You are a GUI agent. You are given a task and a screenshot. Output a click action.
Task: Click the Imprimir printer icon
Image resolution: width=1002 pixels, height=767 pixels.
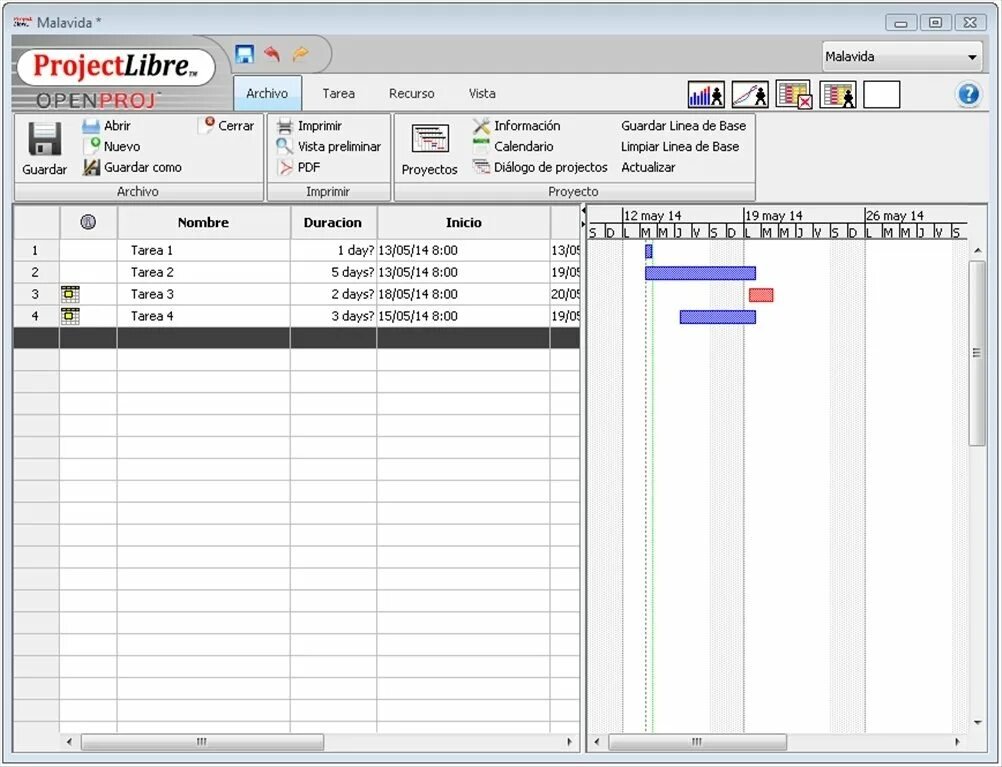(284, 127)
